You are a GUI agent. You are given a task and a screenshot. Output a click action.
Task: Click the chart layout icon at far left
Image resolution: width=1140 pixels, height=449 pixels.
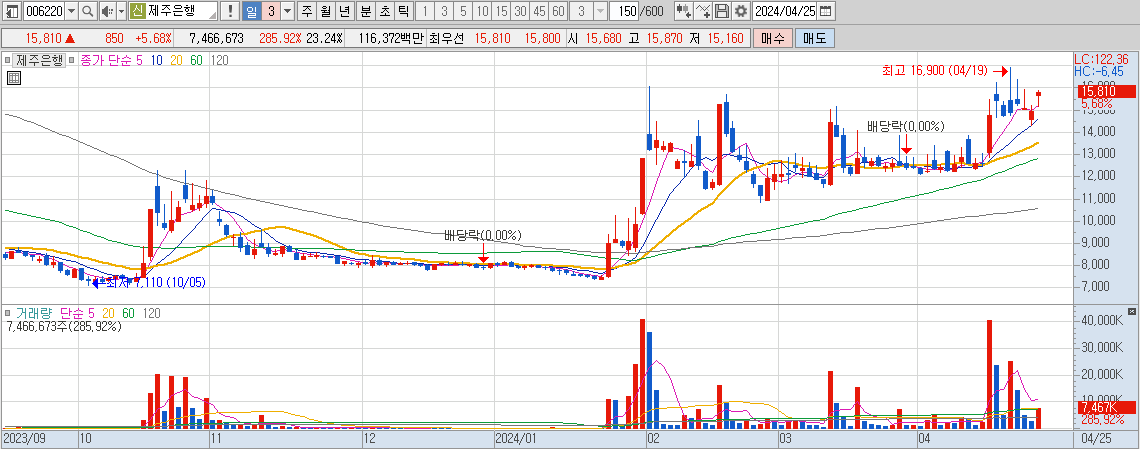pos(12,11)
